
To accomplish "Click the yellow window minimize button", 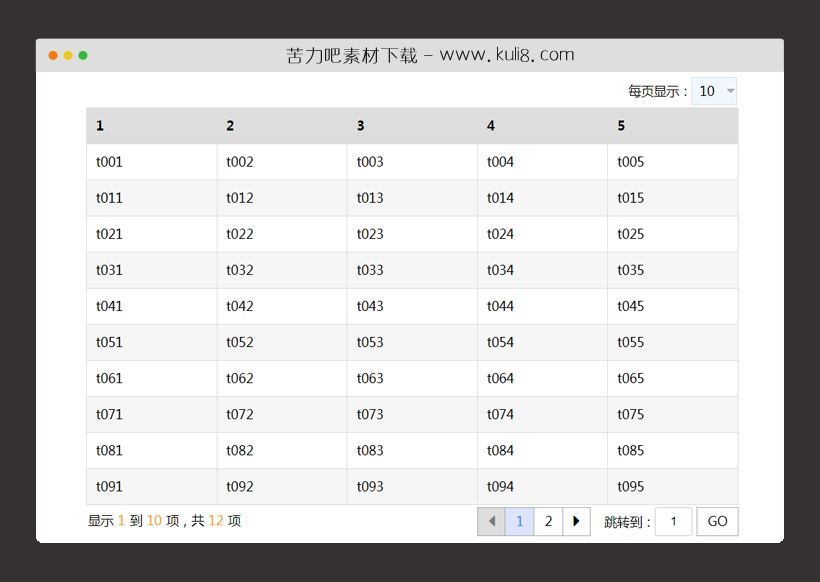I will (x=67, y=57).
